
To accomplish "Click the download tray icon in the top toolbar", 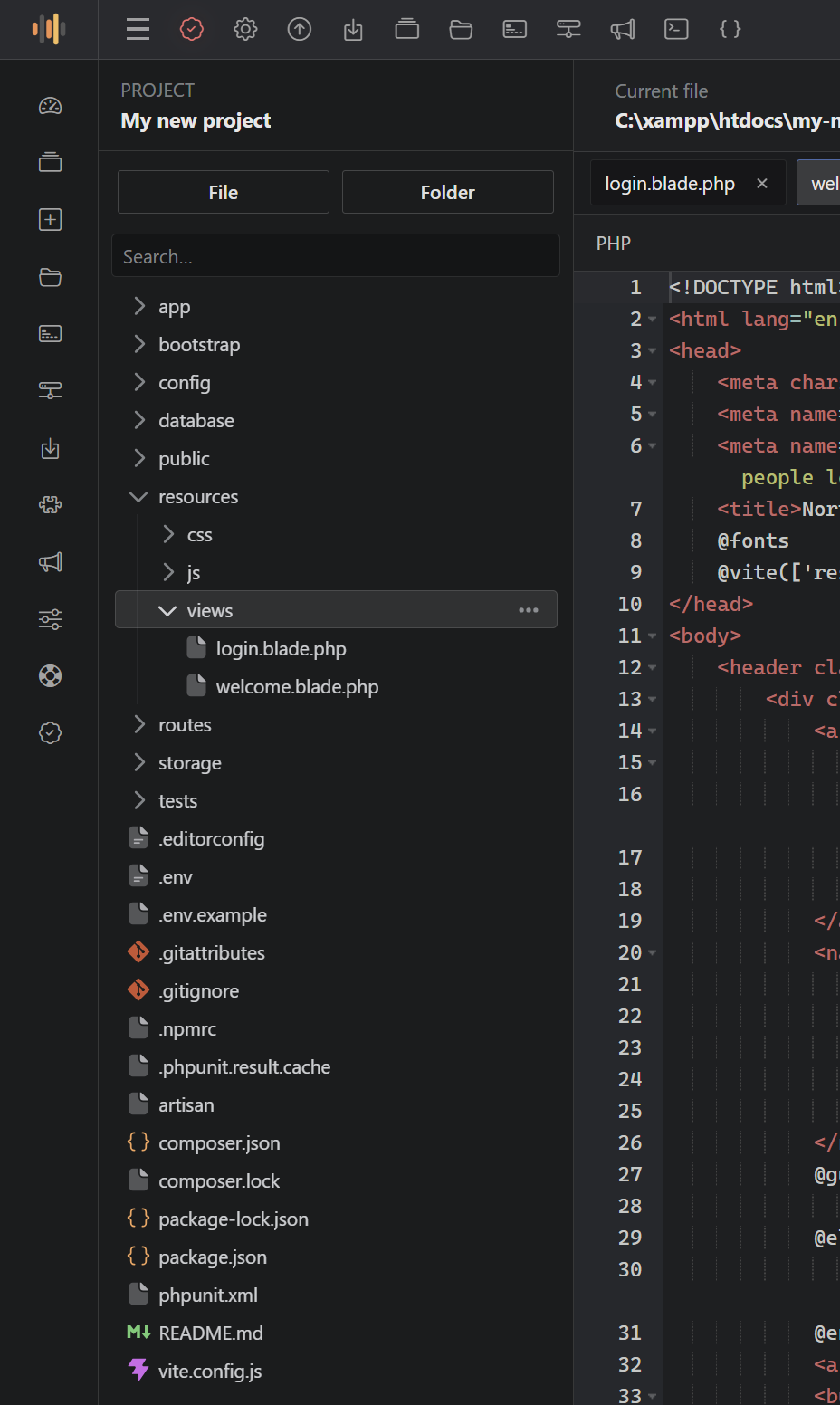I will click(x=353, y=30).
